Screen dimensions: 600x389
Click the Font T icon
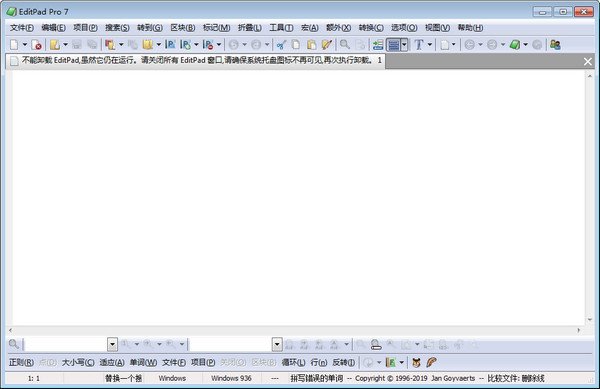pyautogui.click(x=419, y=45)
